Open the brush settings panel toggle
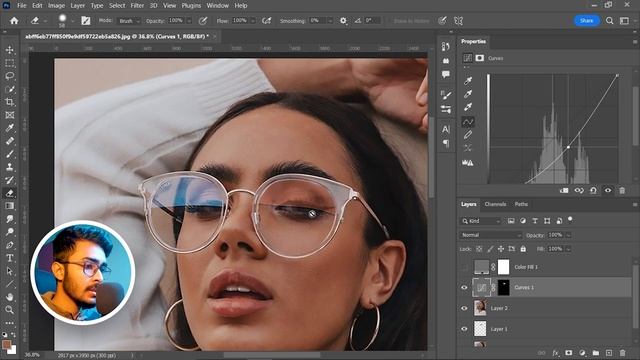The width and height of the screenshot is (640, 360). (85, 20)
